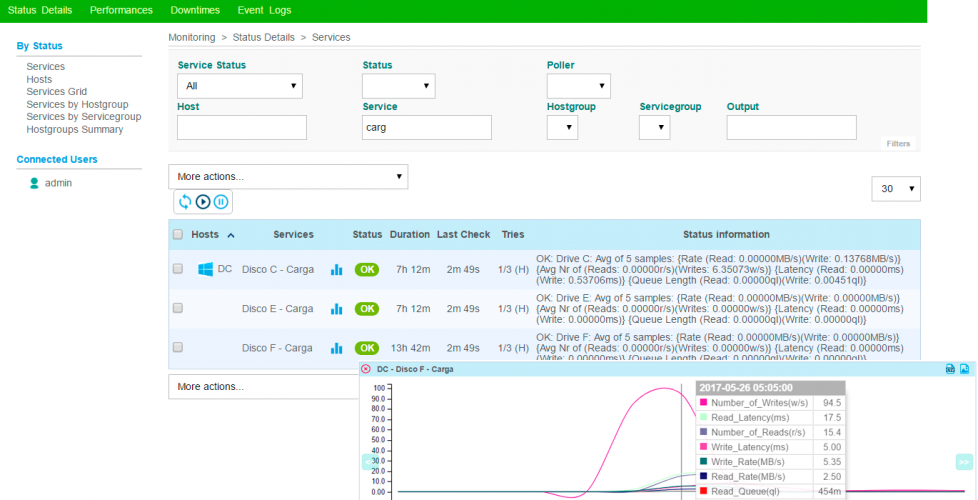
Task: Open graph icon for Disco C - Carga
Action: coord(336,269)
